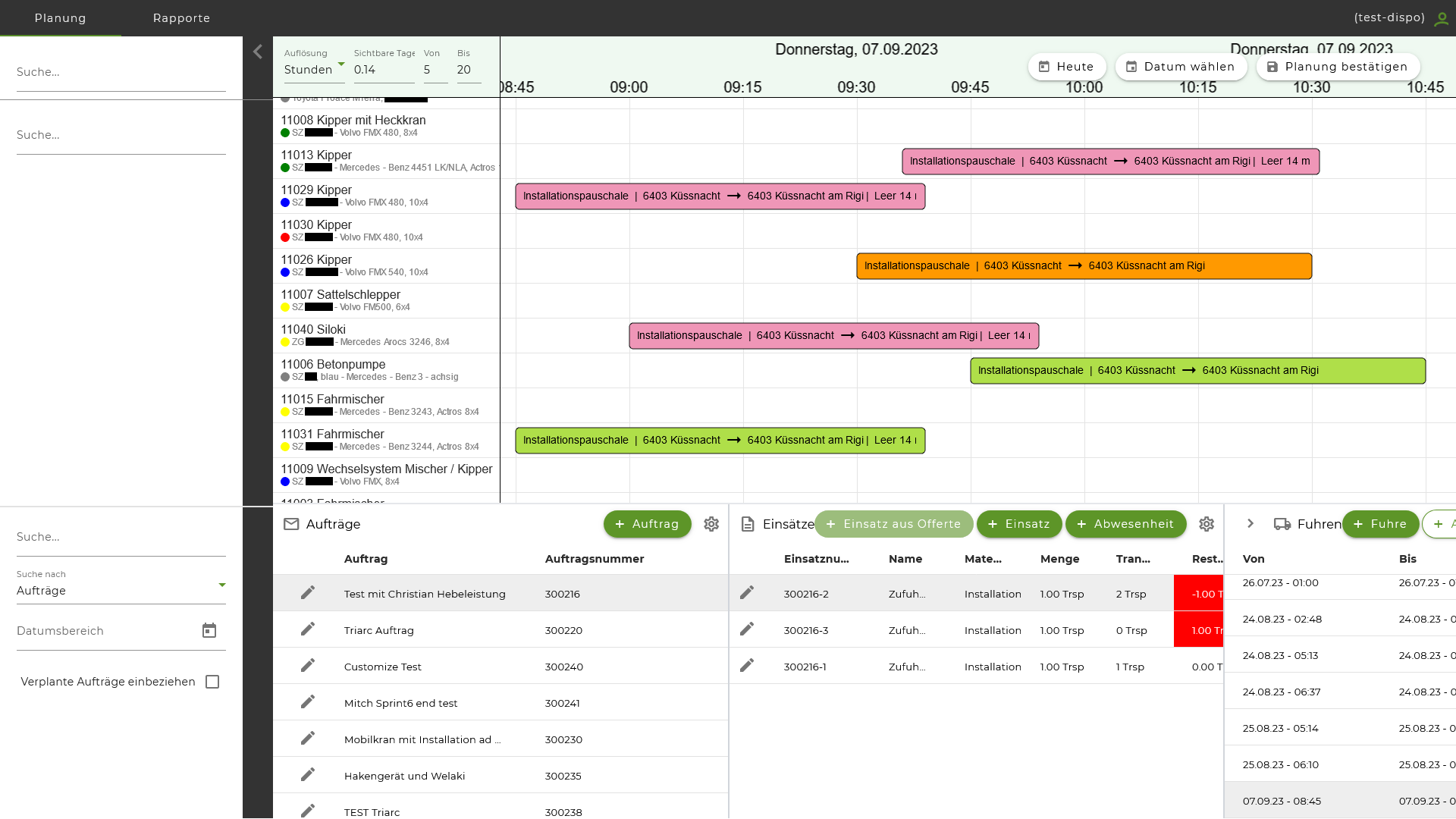This screenshot has height=819, width=1456.
Task: Click the Sichtbare Tage input field
Action: click(383, 70)
